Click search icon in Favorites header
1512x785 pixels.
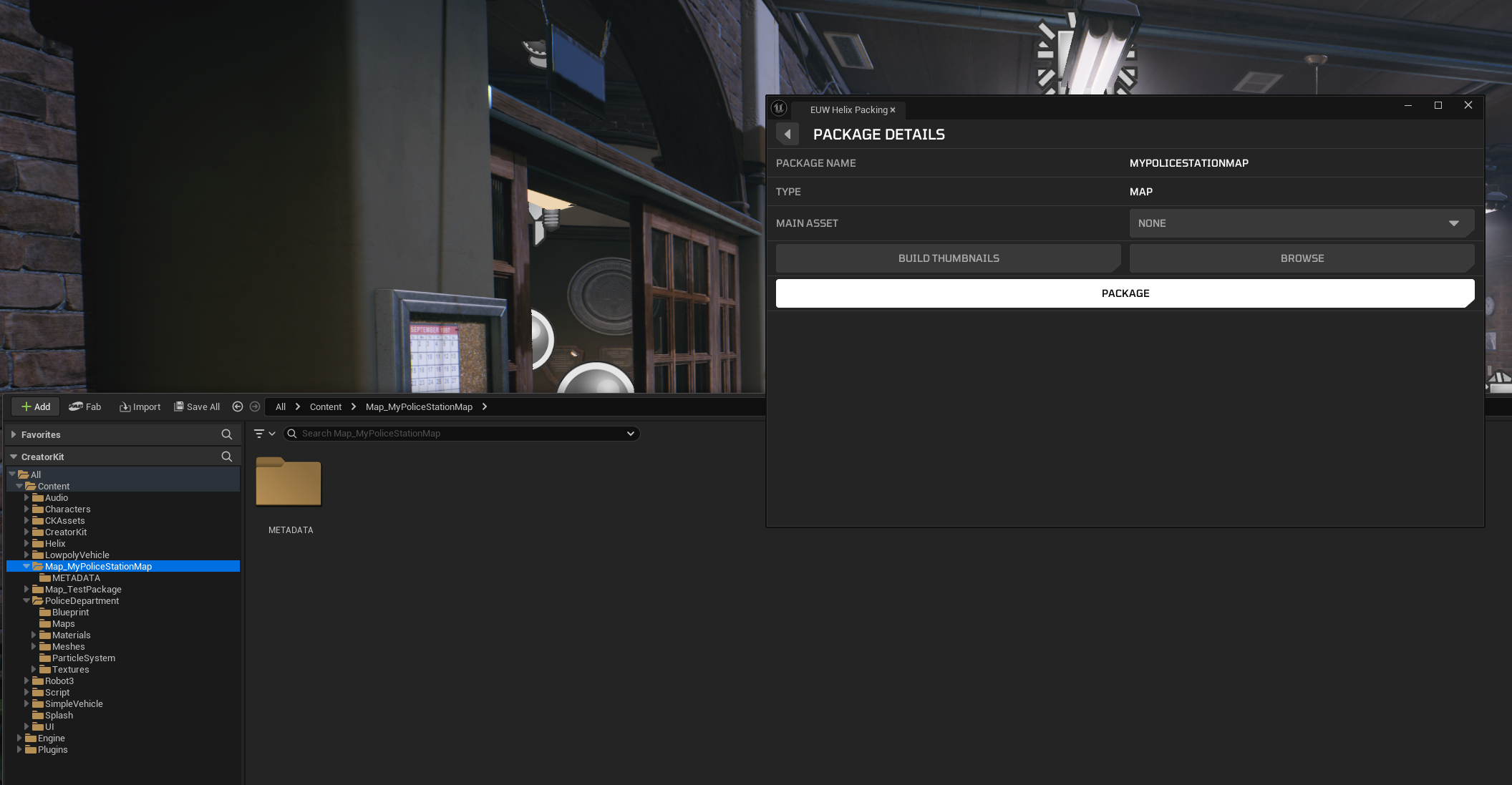click(x=227, y=434)
